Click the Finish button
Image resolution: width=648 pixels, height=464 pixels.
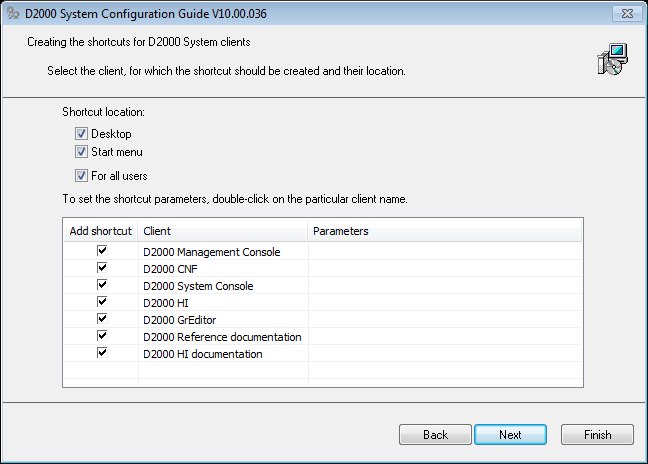pos(597,435)
